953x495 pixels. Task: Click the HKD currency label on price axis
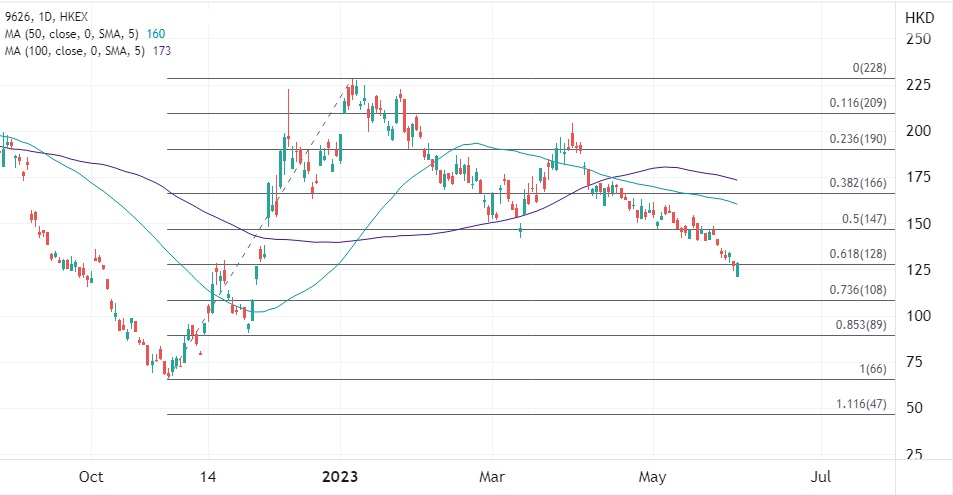pyautogui.click(x=919, y=18)
